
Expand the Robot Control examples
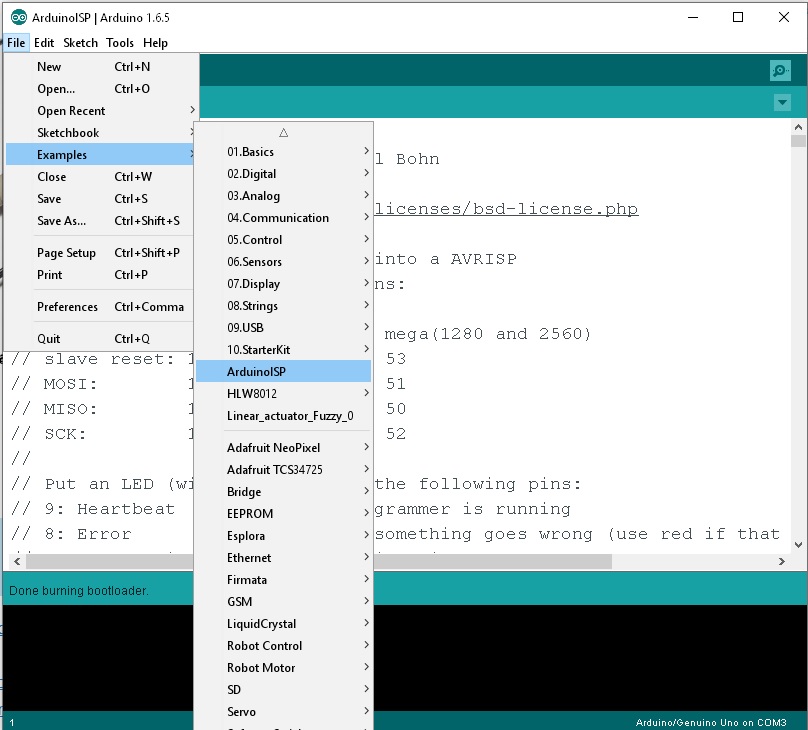coord(283,646)
